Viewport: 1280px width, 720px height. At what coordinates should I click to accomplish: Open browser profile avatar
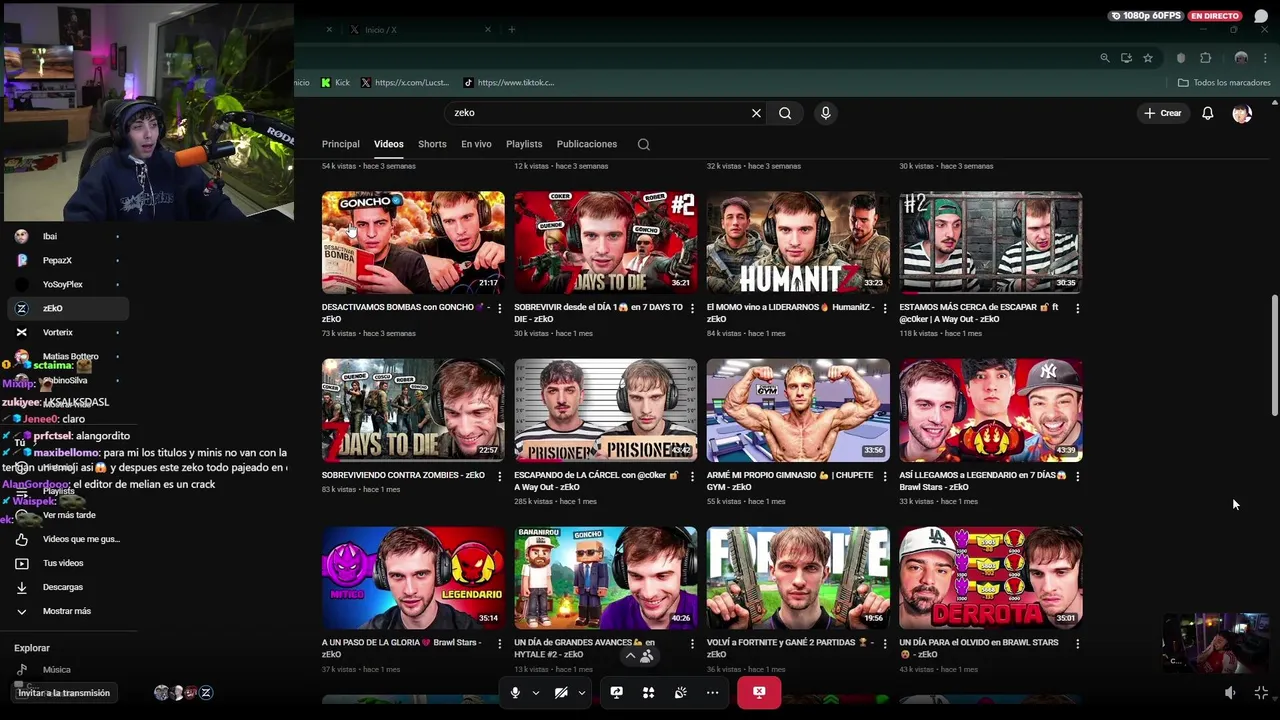1241,58
